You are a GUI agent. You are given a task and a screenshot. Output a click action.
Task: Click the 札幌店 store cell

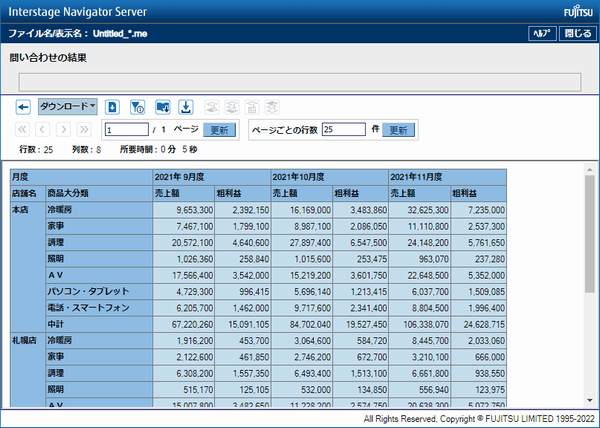point(28,370)
